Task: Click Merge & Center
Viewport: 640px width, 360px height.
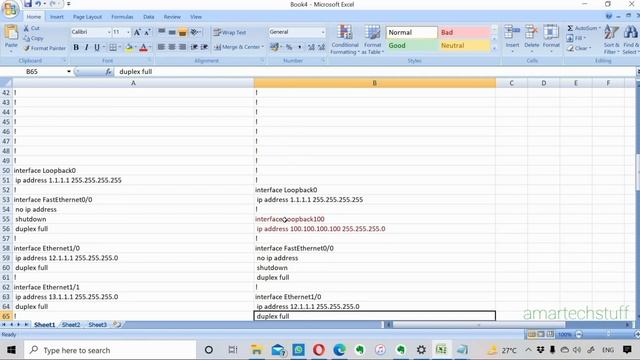Action: 239,47
